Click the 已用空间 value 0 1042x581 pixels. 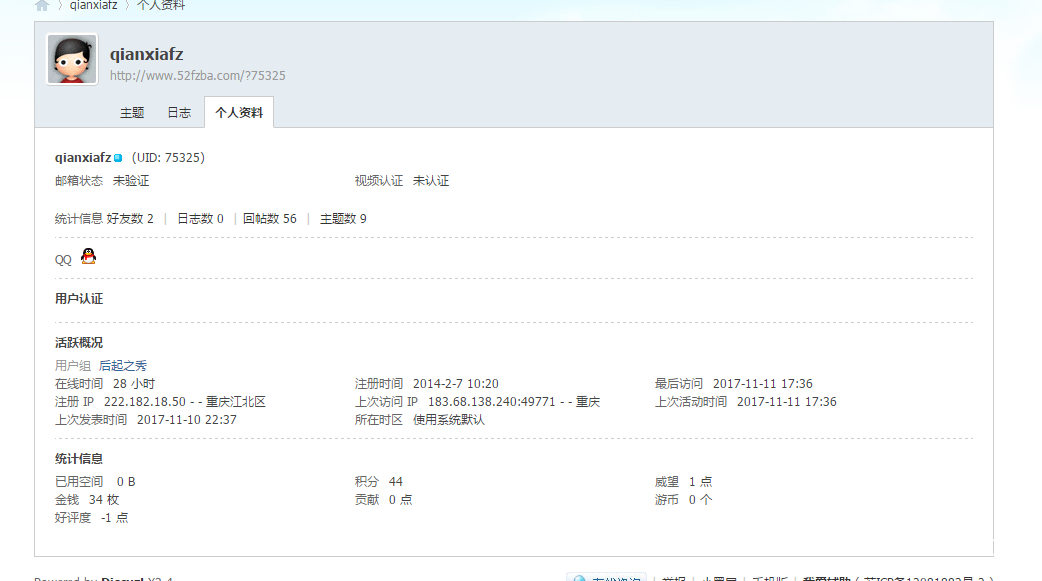tap(120, 481)
